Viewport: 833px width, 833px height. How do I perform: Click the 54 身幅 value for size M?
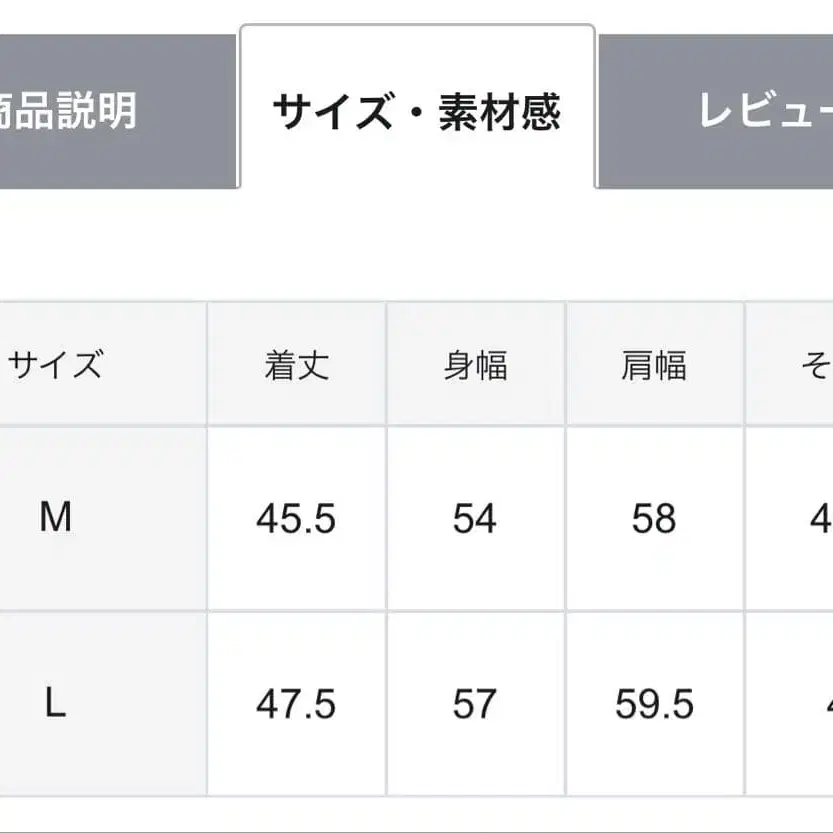pyautogui.click(x=477, y=518)
